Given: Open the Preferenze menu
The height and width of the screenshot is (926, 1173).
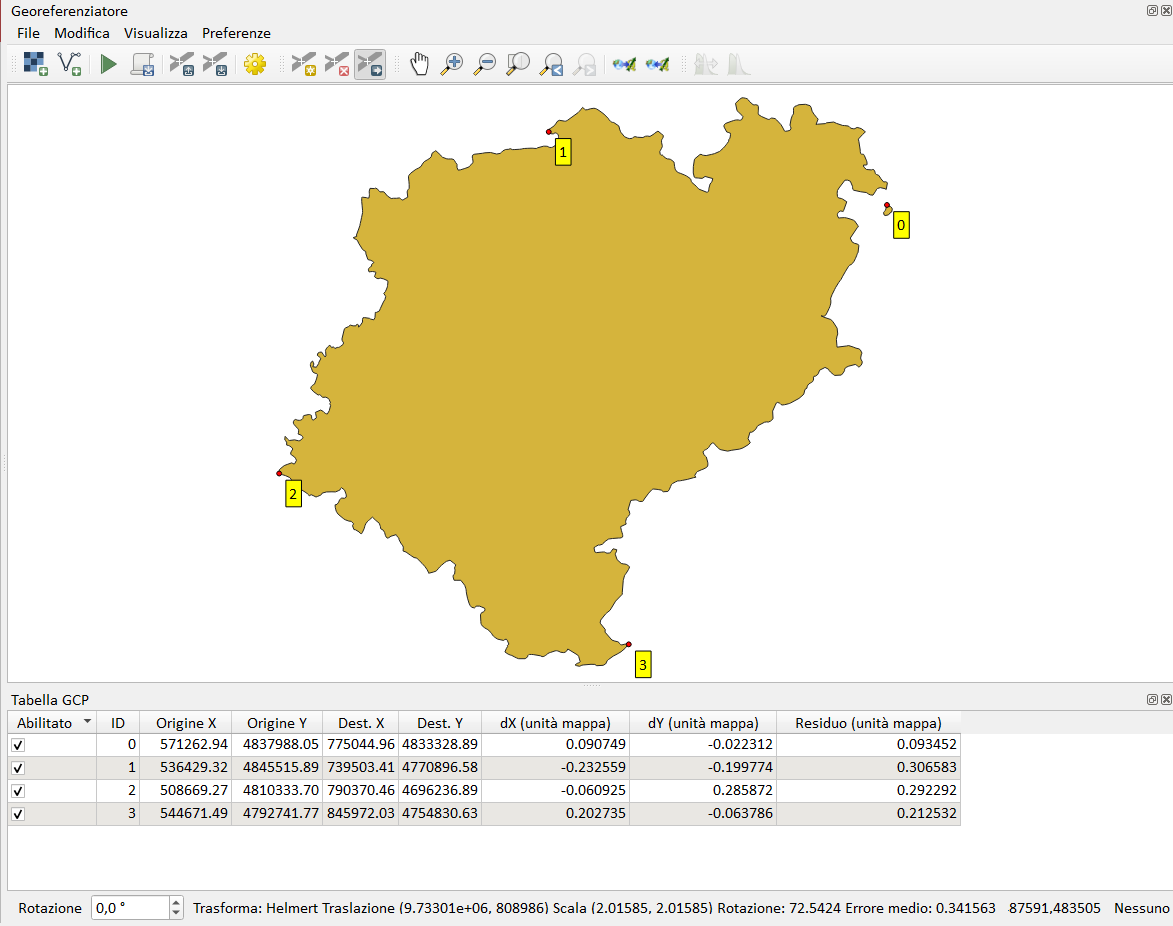Looking at the screenshot, I should point(236,33).
